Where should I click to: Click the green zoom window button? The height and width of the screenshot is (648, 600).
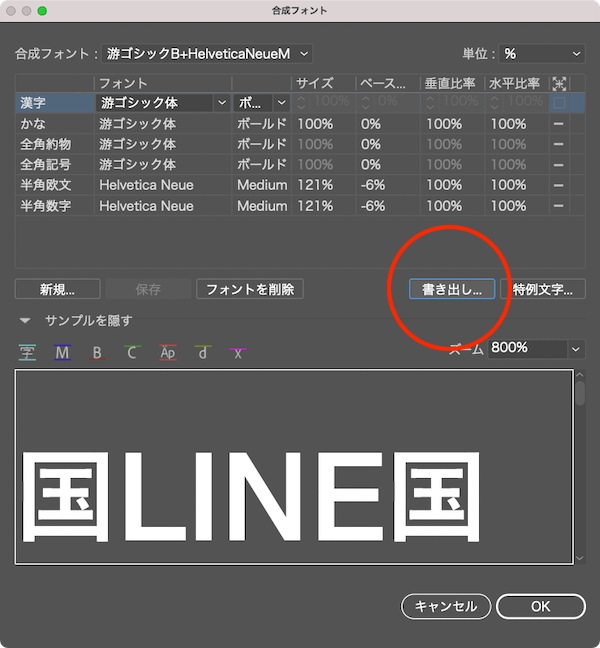(x=42, y=11)
